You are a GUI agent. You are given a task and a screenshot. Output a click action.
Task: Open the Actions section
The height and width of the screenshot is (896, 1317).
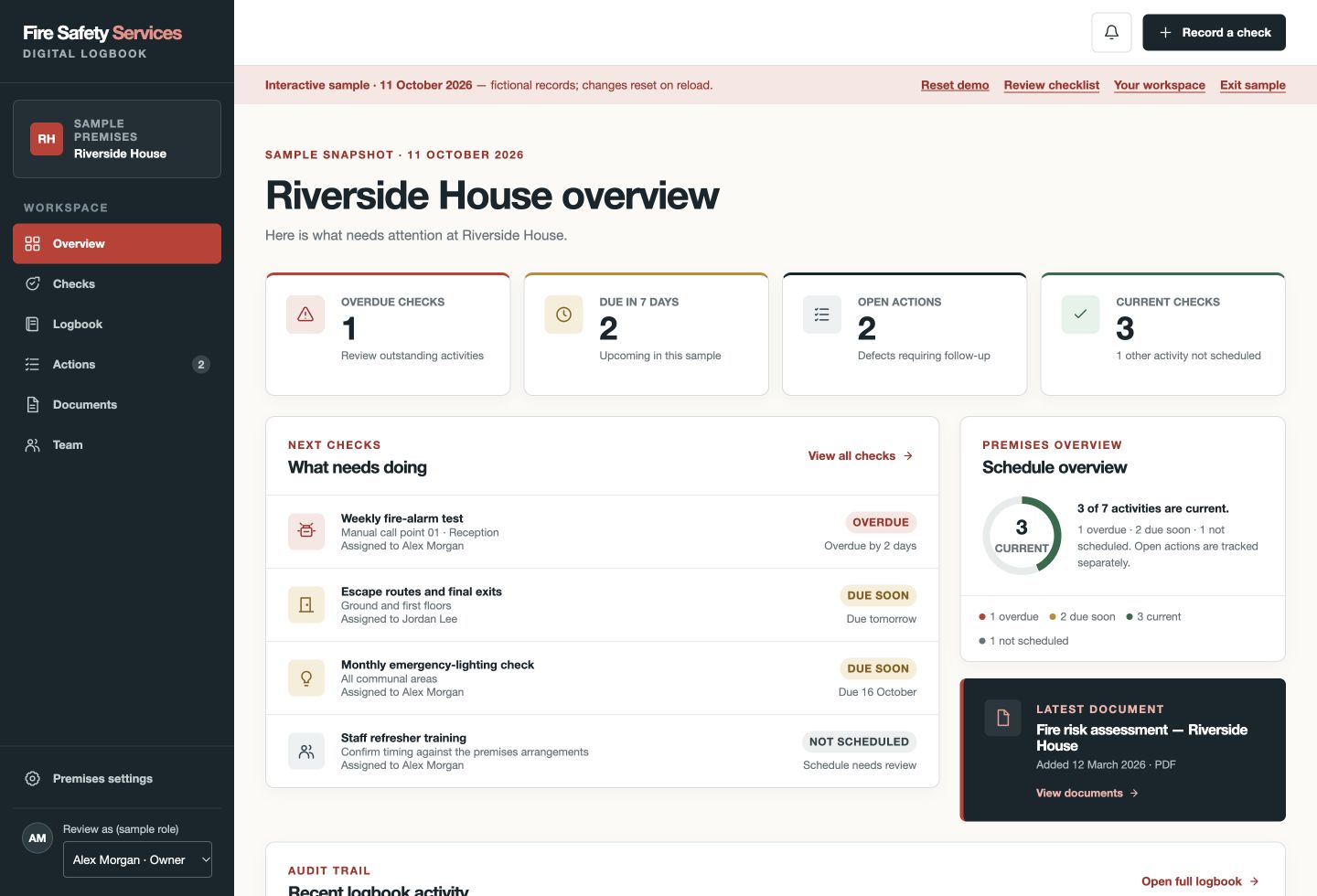pyautogui.click(x=117, y=364)
